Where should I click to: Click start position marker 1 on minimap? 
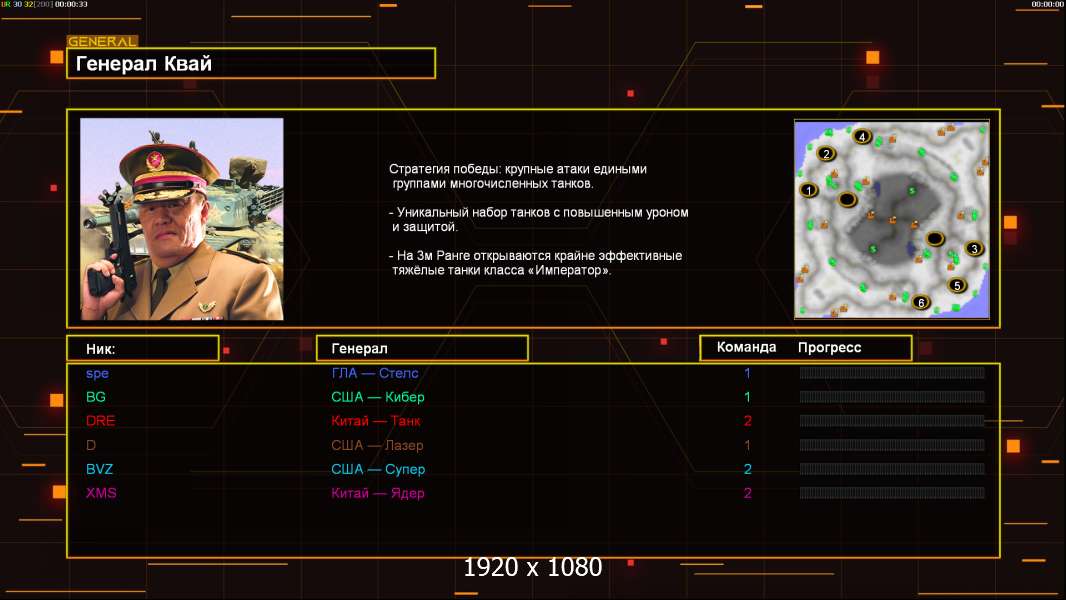[810, 190]
